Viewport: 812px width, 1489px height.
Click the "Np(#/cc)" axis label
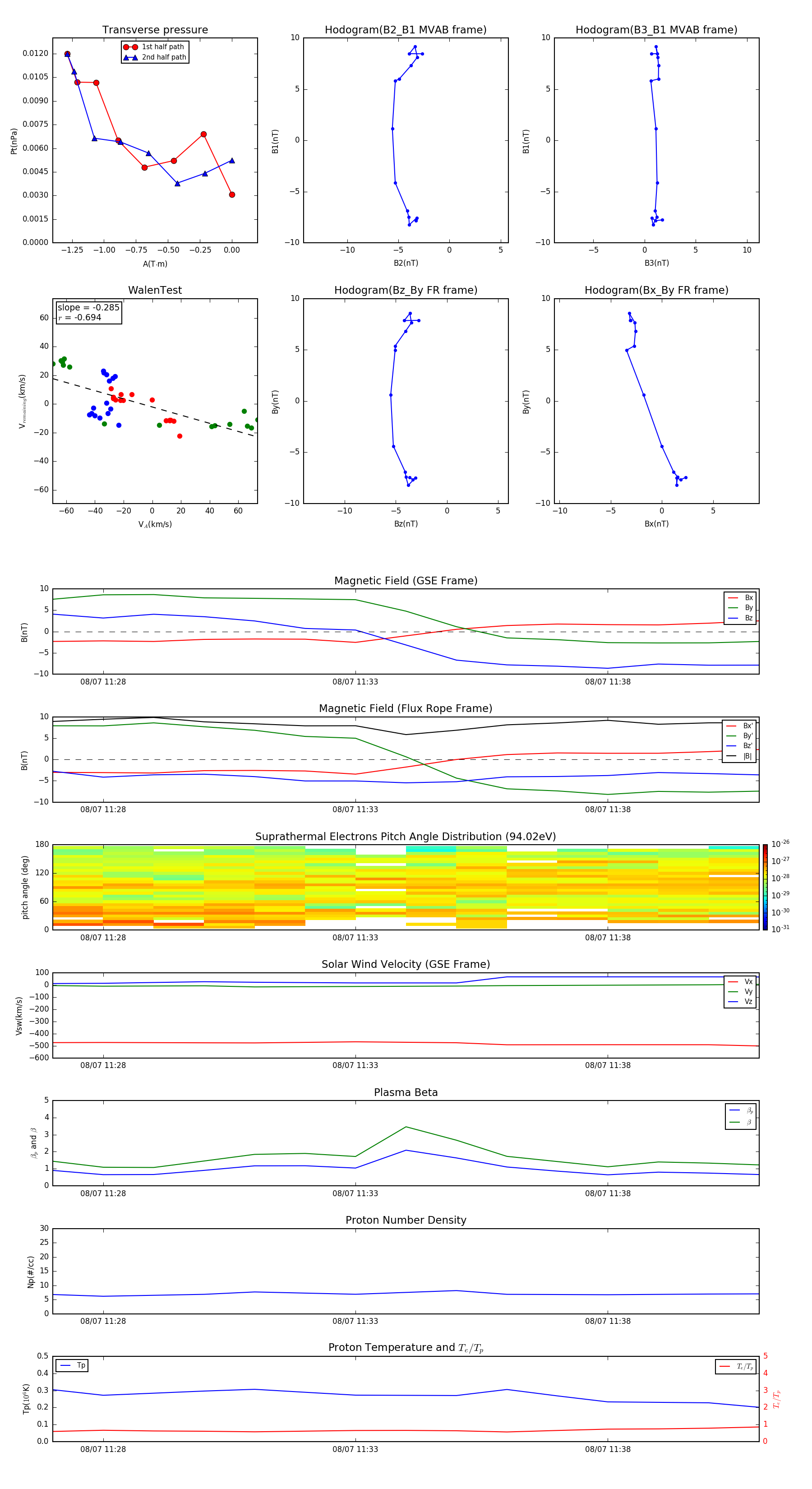pyautogui.click(x=31, y=1272)
